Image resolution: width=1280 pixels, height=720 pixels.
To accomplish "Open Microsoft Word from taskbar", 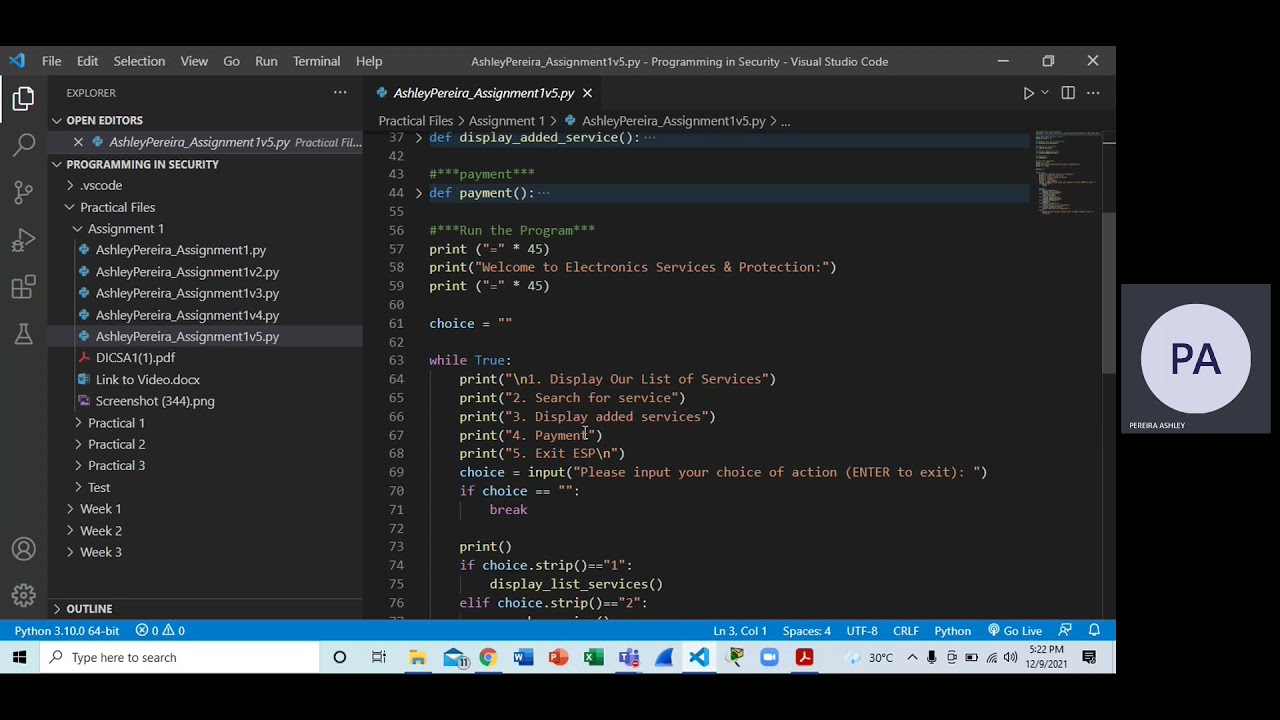I will 523,657.
